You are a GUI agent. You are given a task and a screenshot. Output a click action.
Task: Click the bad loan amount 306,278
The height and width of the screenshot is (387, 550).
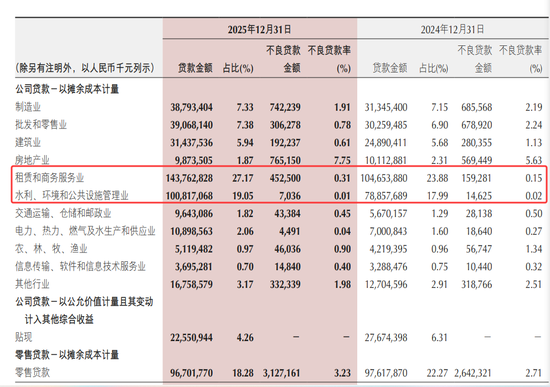(x=285, y=125)
